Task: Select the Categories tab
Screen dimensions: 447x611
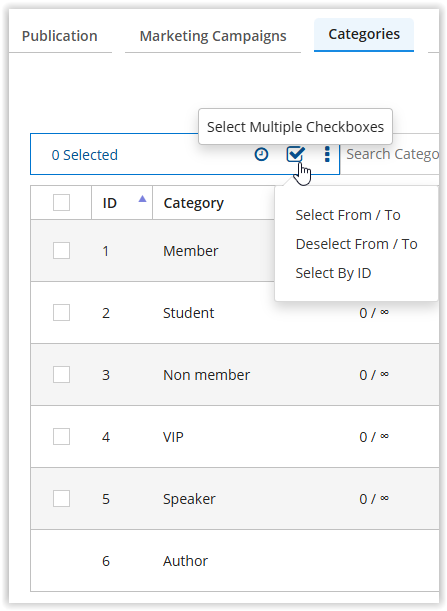Action: point(364,34)
